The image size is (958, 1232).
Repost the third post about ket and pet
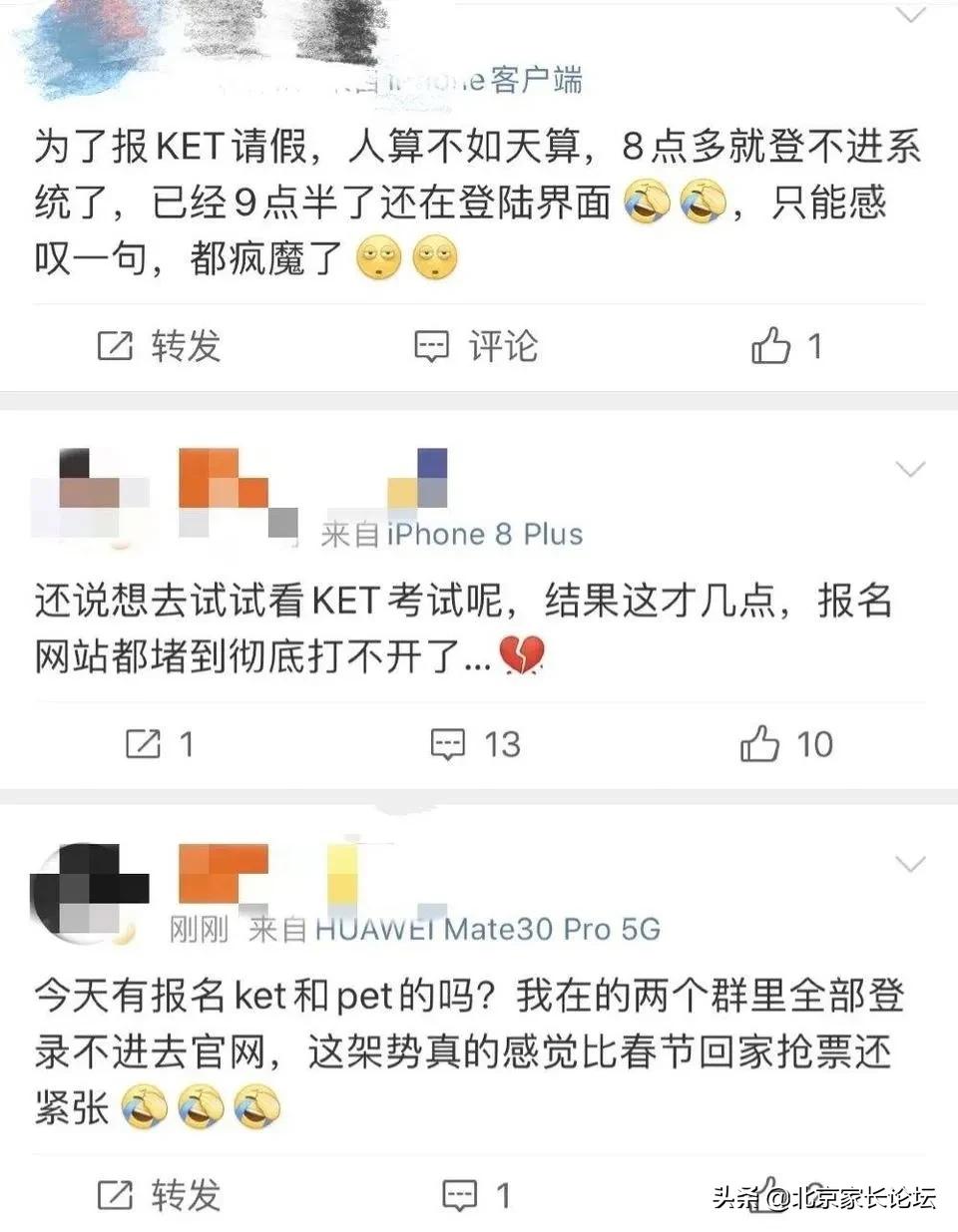click(159, 1193)
